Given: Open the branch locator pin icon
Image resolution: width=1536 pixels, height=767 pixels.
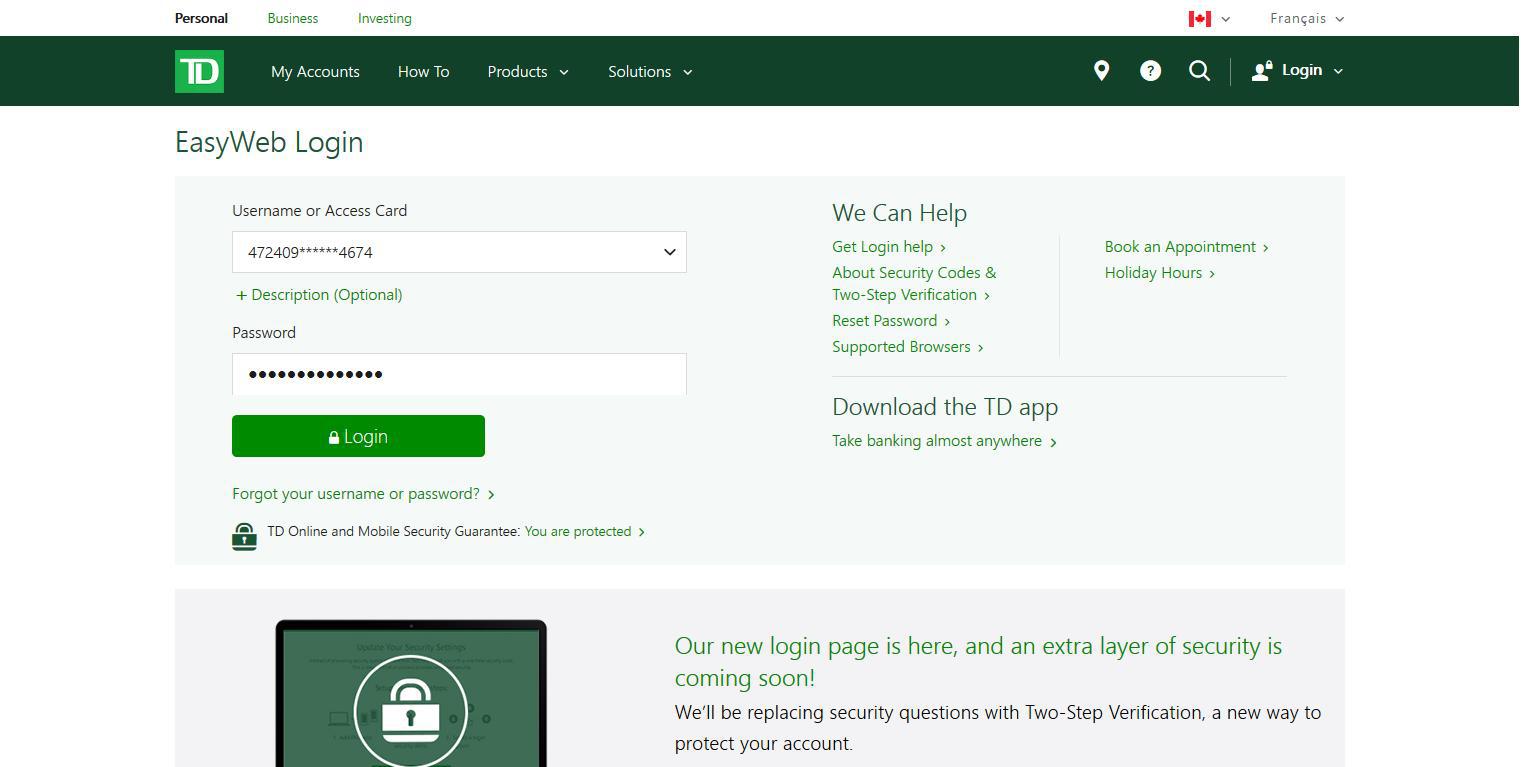Looking at the screenshot, I should (1101, 71).
